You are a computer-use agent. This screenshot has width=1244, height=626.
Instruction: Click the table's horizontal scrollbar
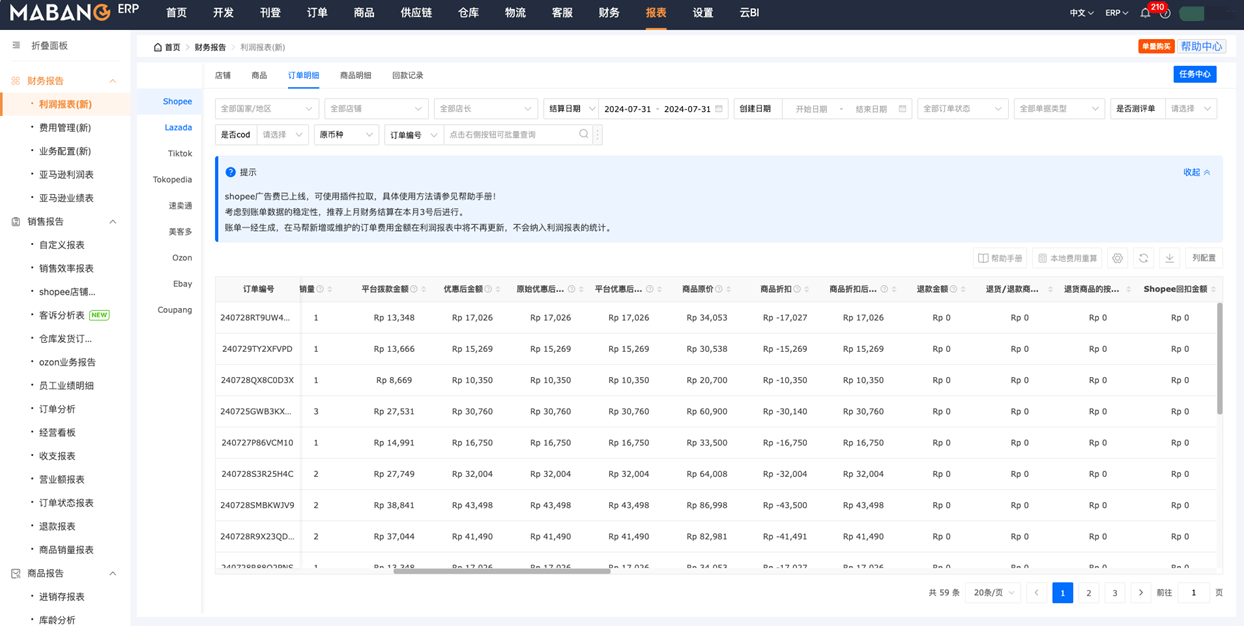pyautogui.click(x=501, y=571)
